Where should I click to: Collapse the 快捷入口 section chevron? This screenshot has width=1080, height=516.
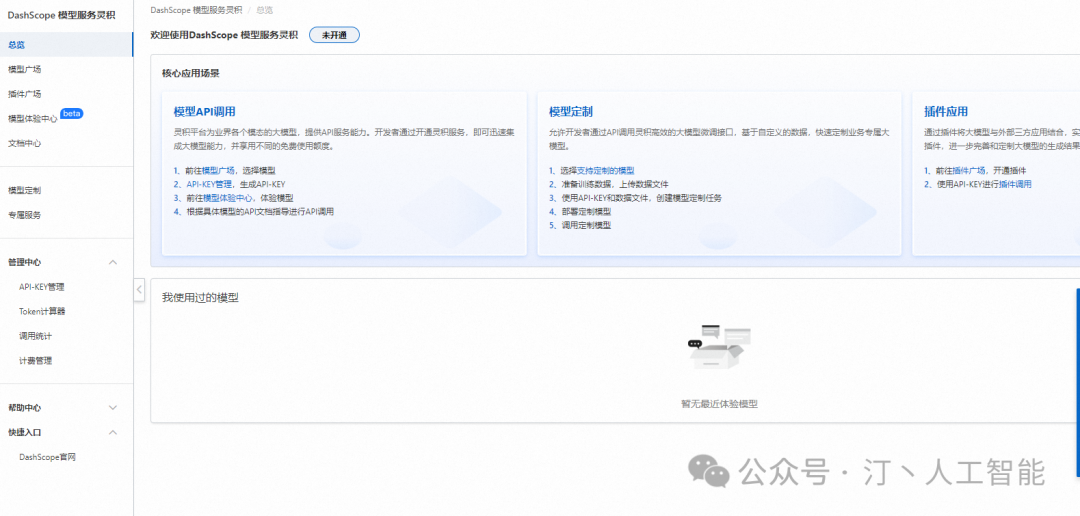(114, 433)
